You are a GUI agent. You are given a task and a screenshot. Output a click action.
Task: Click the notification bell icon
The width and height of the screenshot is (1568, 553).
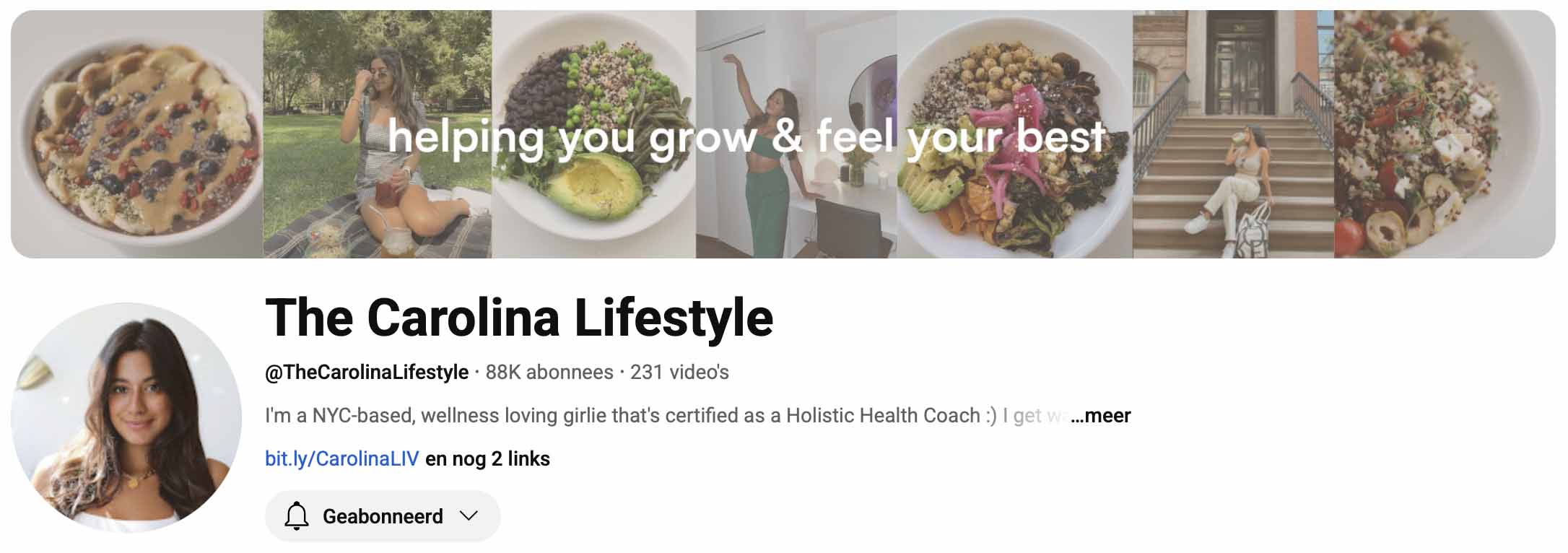(x=296, y=516)
